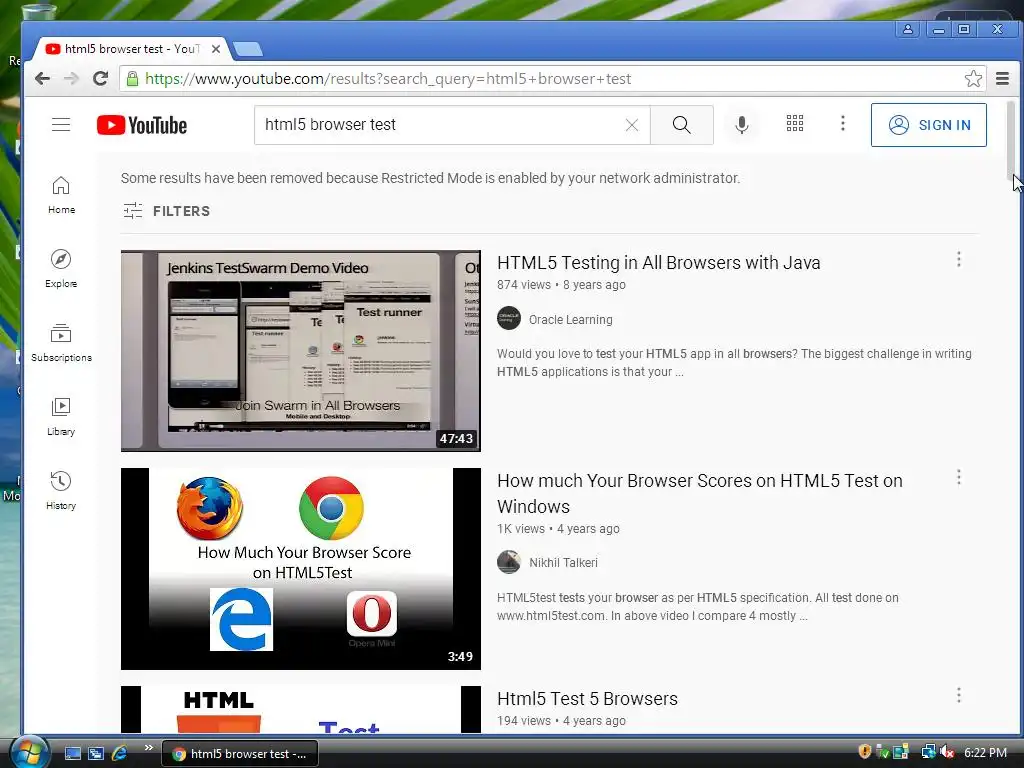The image size is (1024, 768).
Task: Go to YouTube homepage via logo
Action: (142, 125)
